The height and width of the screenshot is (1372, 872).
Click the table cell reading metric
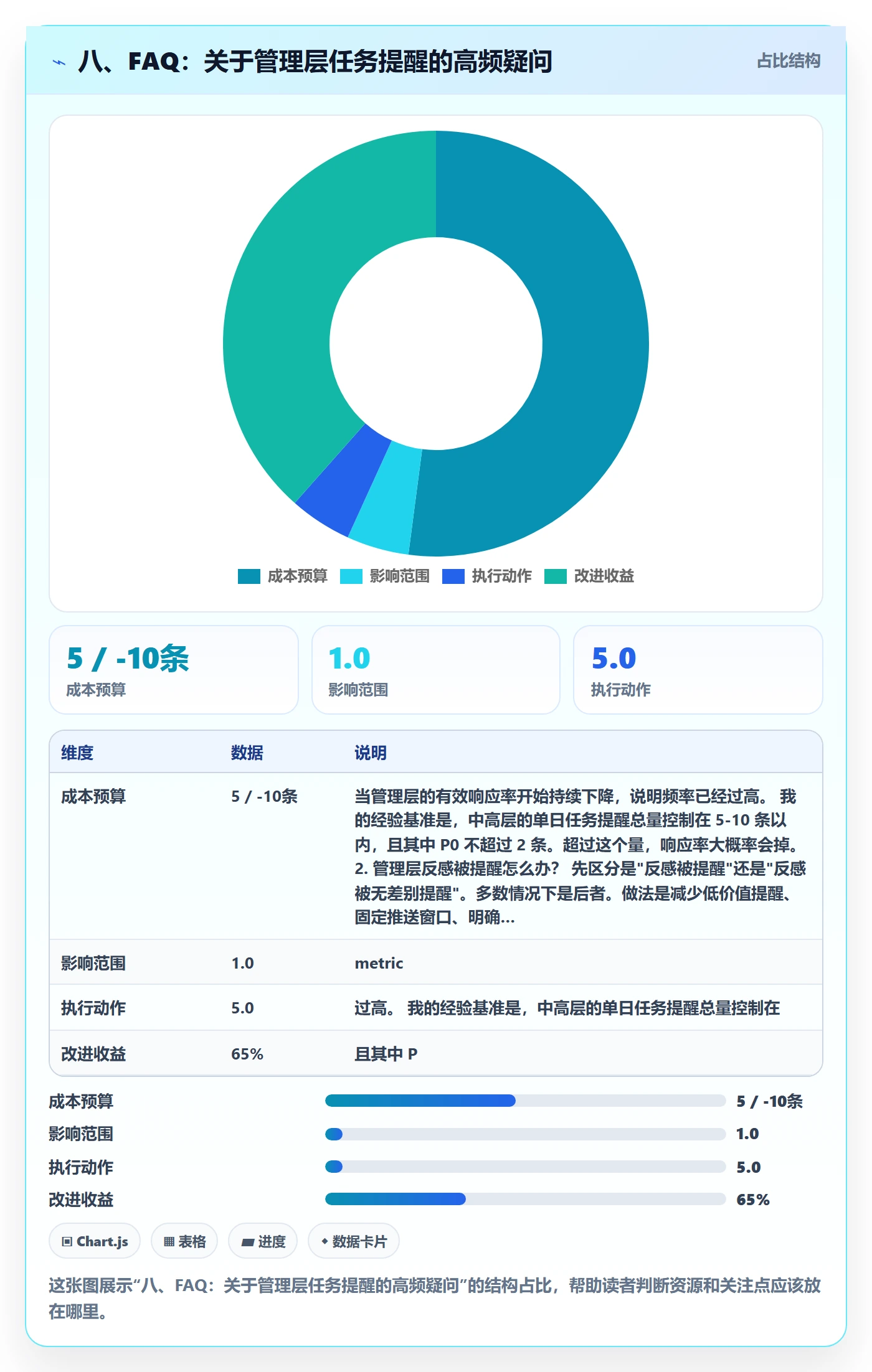click(379, 963)
